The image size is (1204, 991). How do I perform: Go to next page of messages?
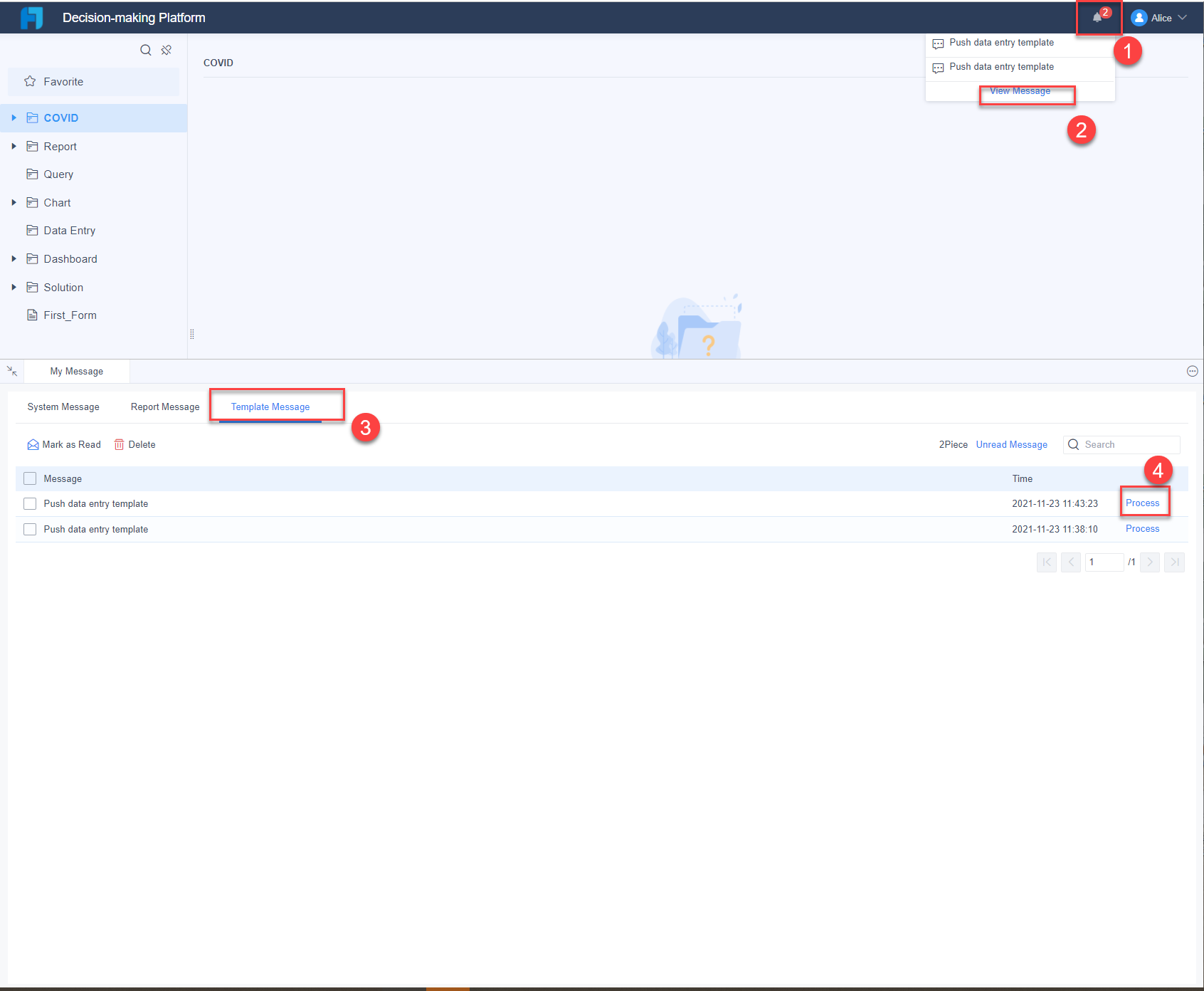1150,562
